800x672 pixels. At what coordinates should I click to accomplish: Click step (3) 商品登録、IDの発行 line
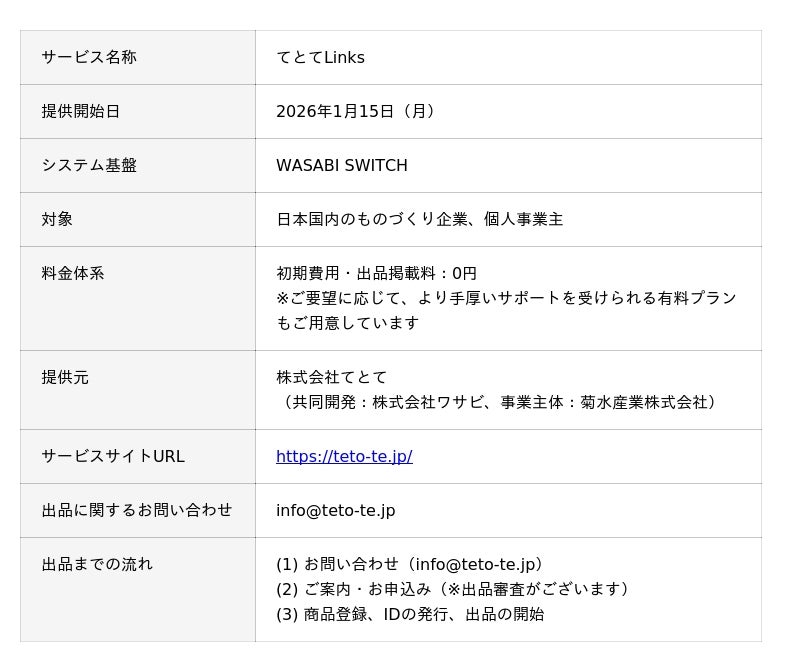[x=410, y=615]
